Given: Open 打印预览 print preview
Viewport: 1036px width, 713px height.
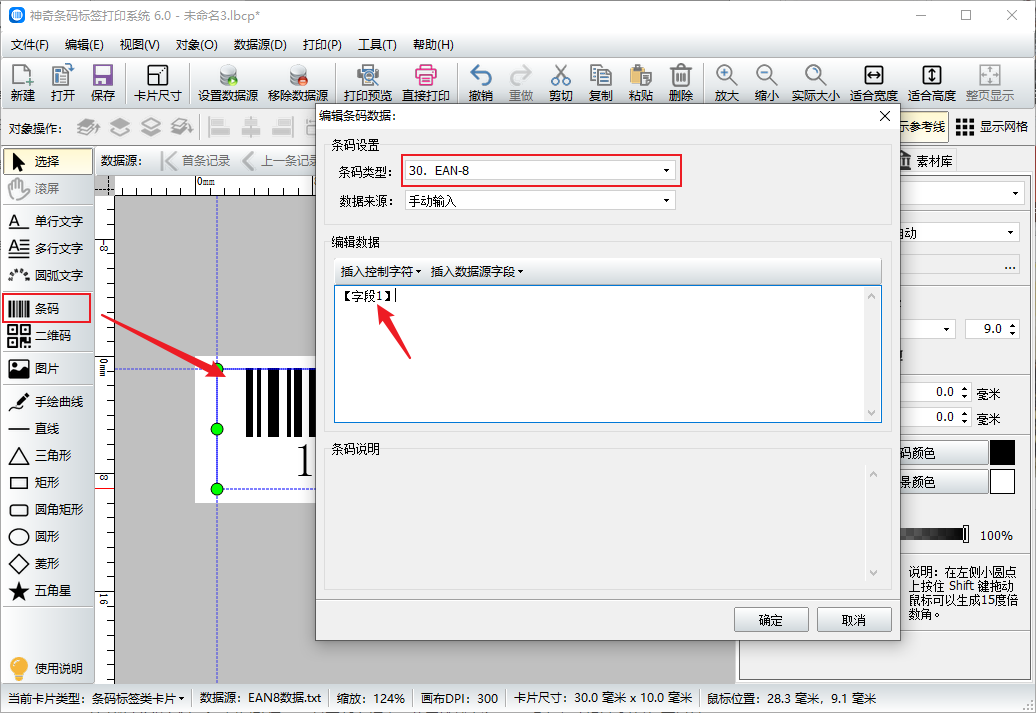Looking at the screenshot, I should point(367,83).
